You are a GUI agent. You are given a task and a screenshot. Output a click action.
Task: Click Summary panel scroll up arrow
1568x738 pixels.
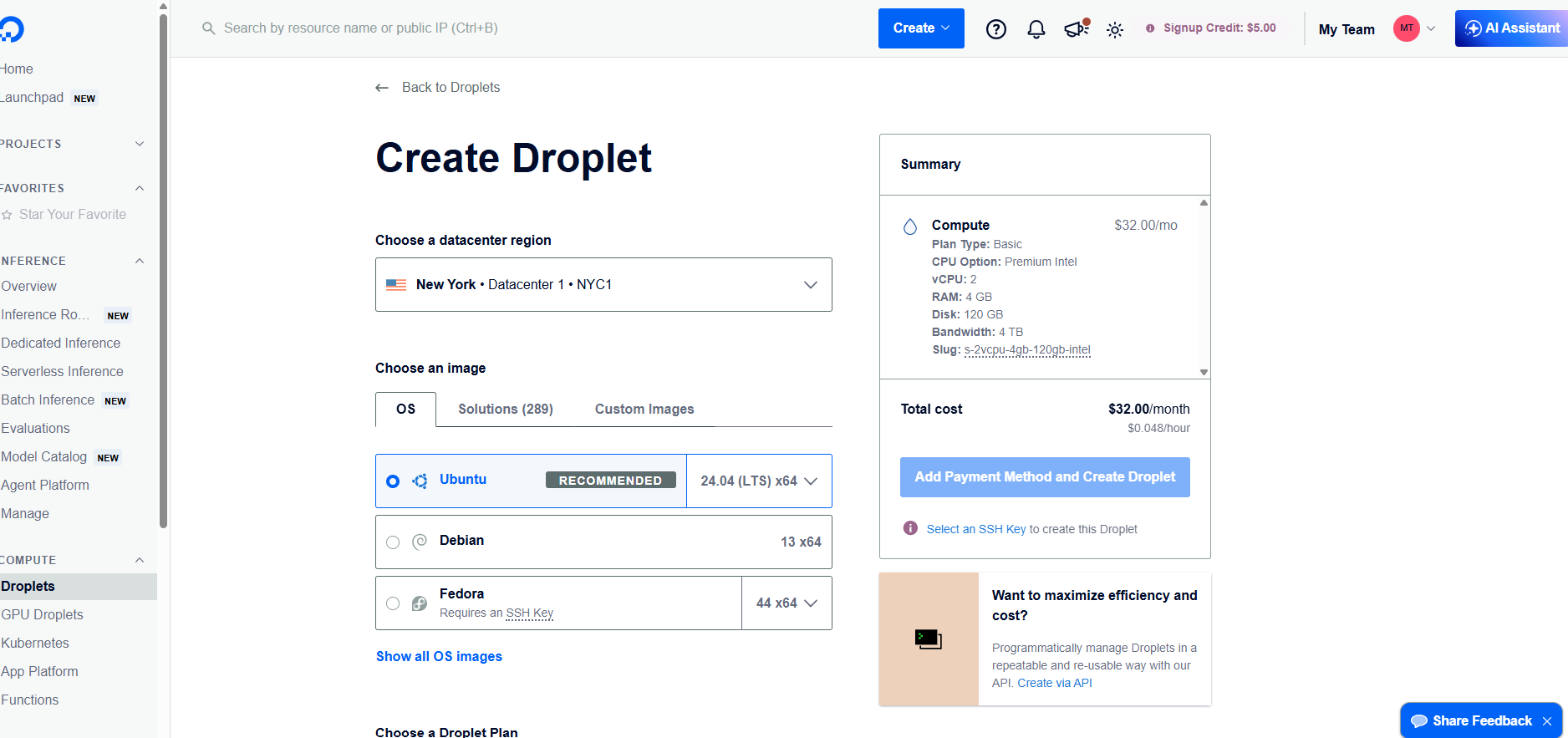(x=1204, y=203)
